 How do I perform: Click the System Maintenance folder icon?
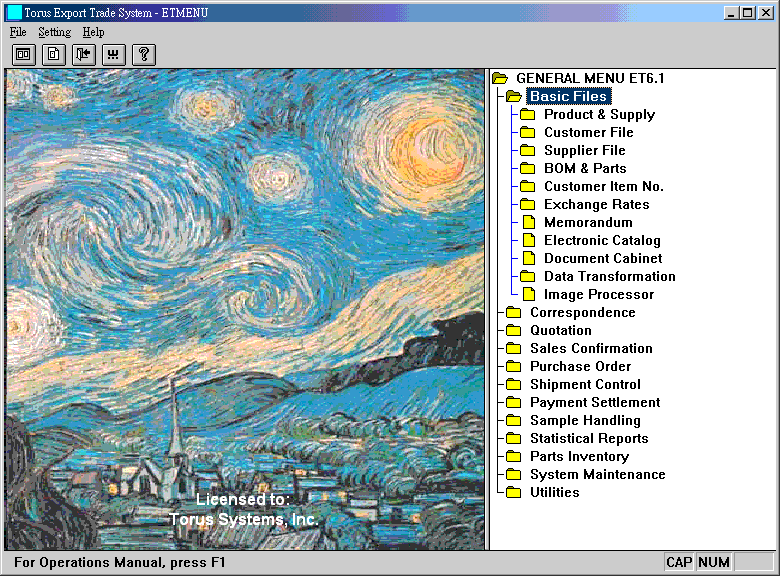click(513, 475)
